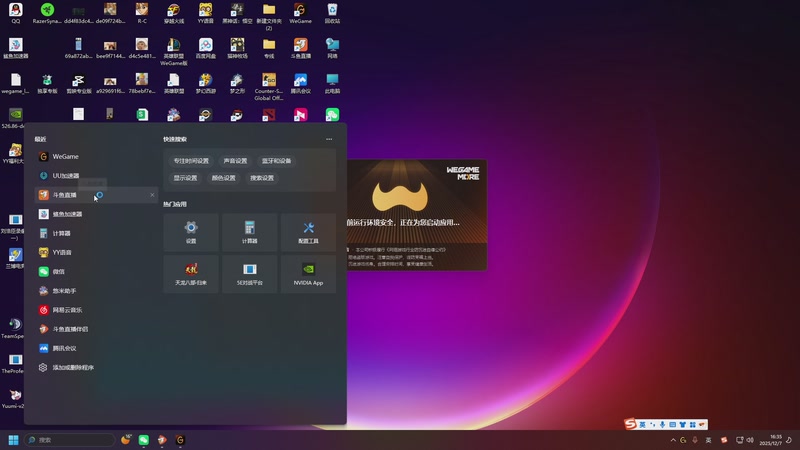The width and height of the screenshot is (800, 450).
Task: Open the 设置 gear tile
Action: pos(191,233)
